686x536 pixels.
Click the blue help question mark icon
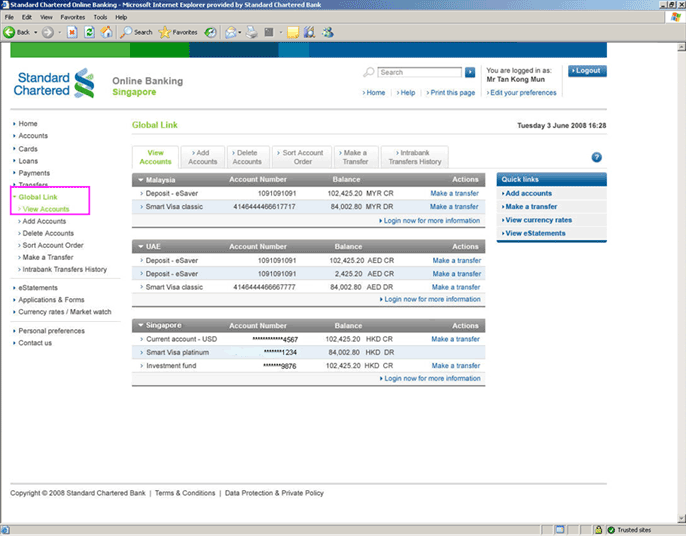pyautogui.click(x=596, y=157)
